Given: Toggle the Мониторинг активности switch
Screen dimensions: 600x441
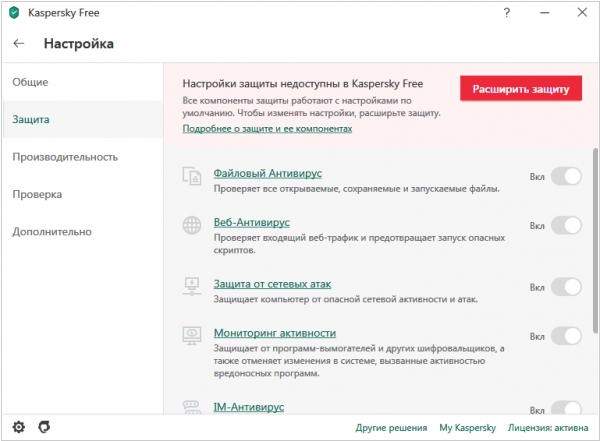Looking at the screenshot, I should pyautogui.click(x=566, y=336).
